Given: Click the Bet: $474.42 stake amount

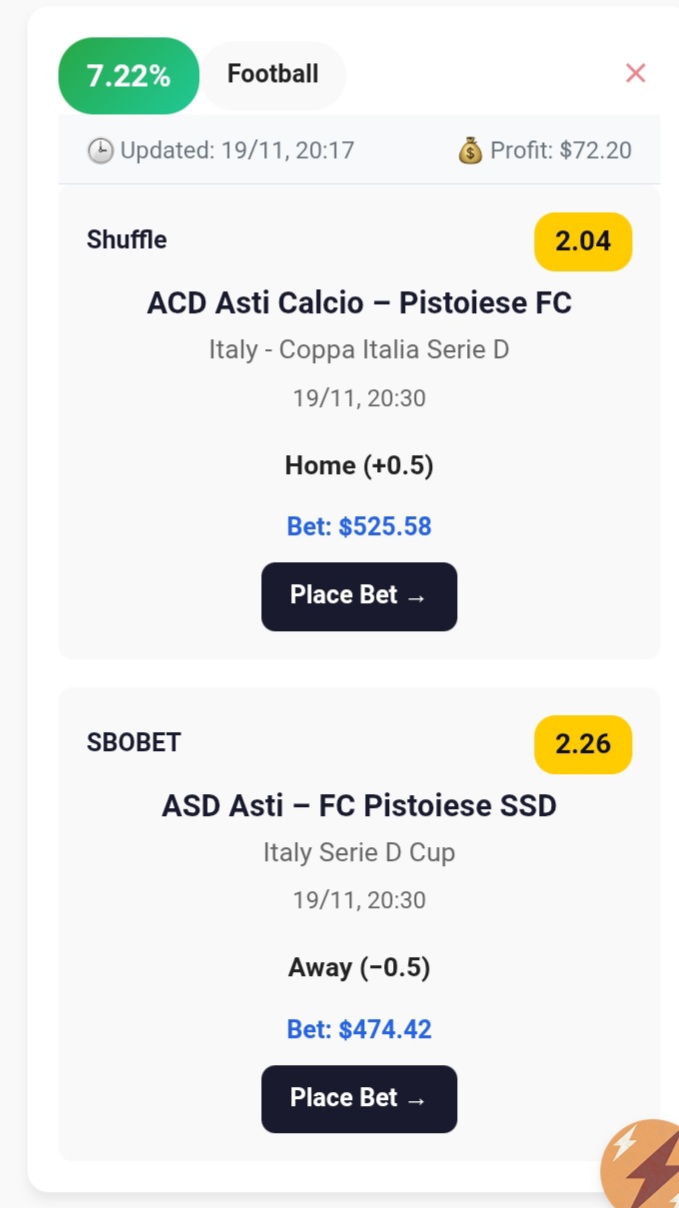Looking at the screenshot, I should tap(359, 1029).
